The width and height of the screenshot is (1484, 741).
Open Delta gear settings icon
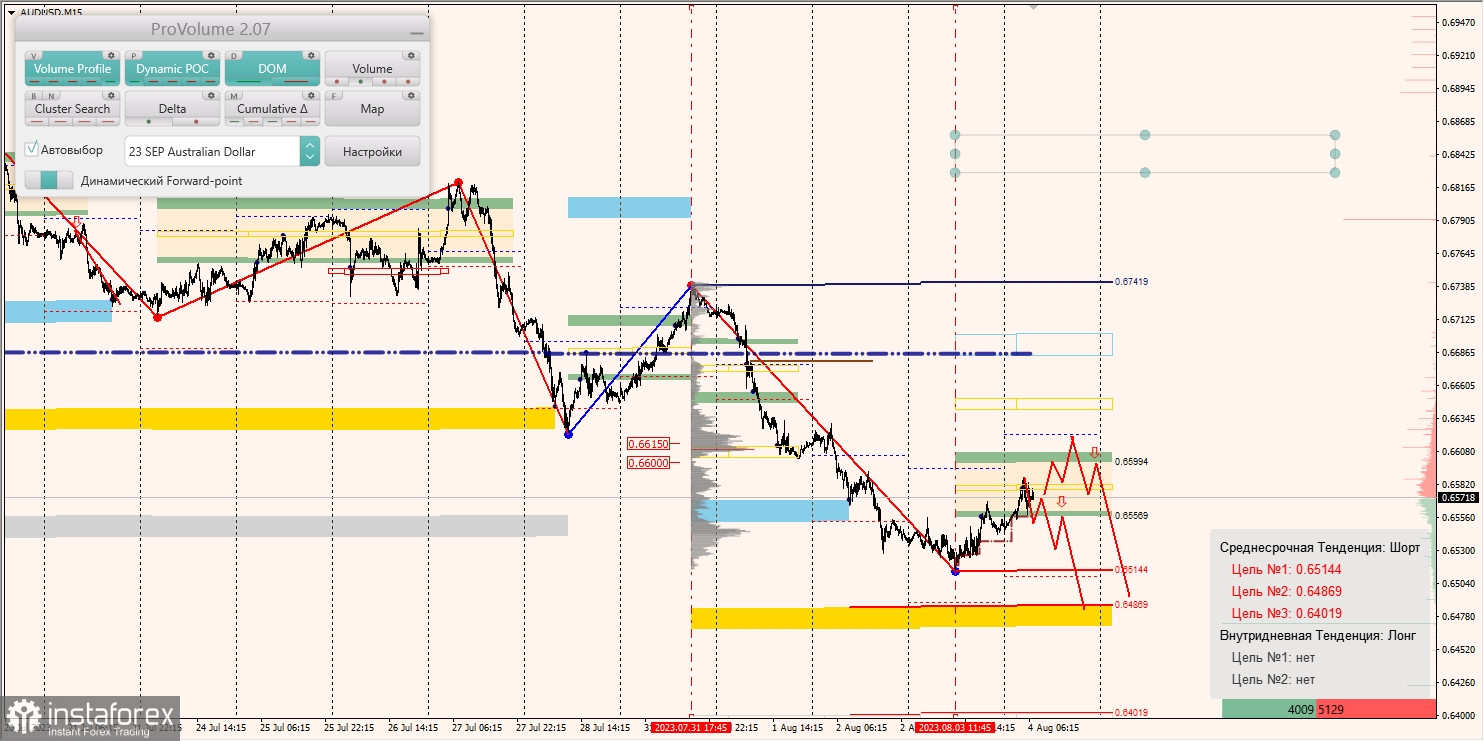point(211,96)
